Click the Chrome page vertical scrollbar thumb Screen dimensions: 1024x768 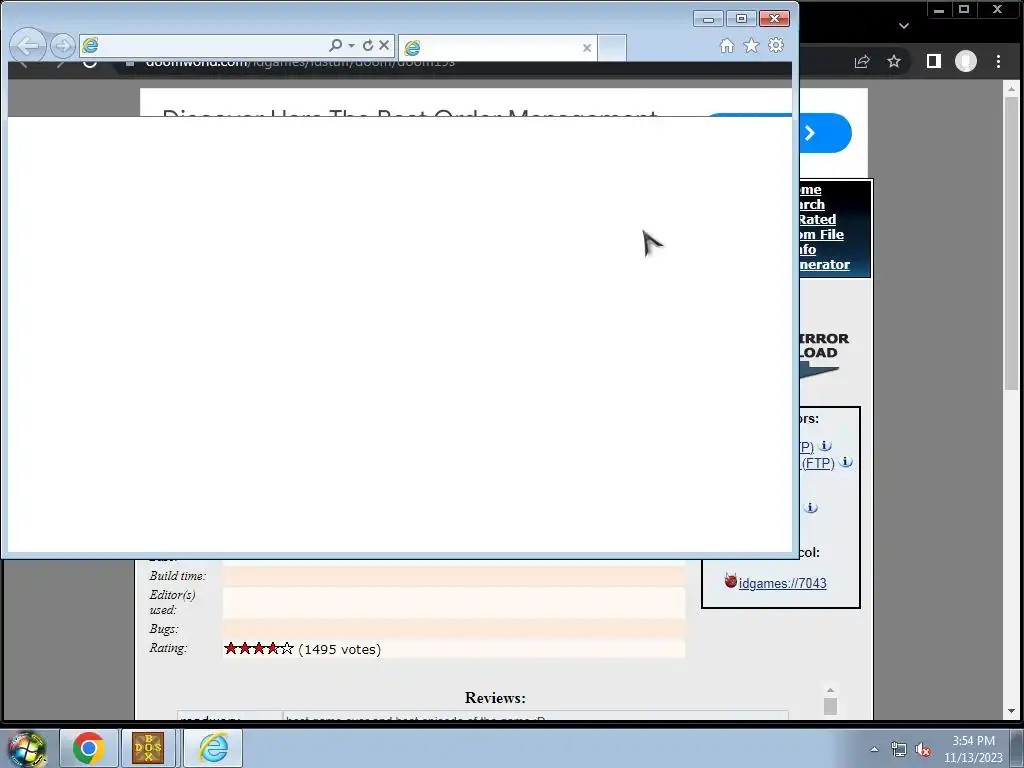[1012, 243]
